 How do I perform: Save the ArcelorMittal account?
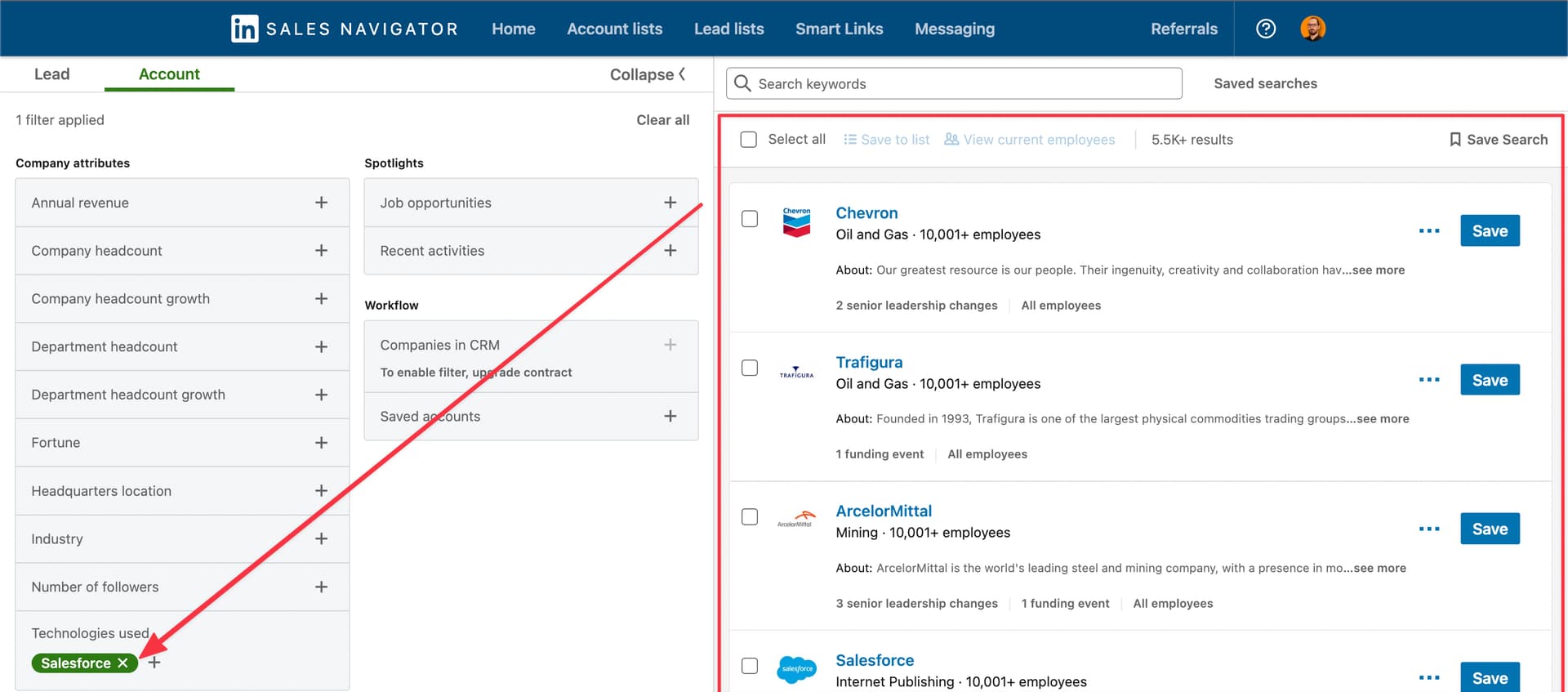tap(1490, 529)
